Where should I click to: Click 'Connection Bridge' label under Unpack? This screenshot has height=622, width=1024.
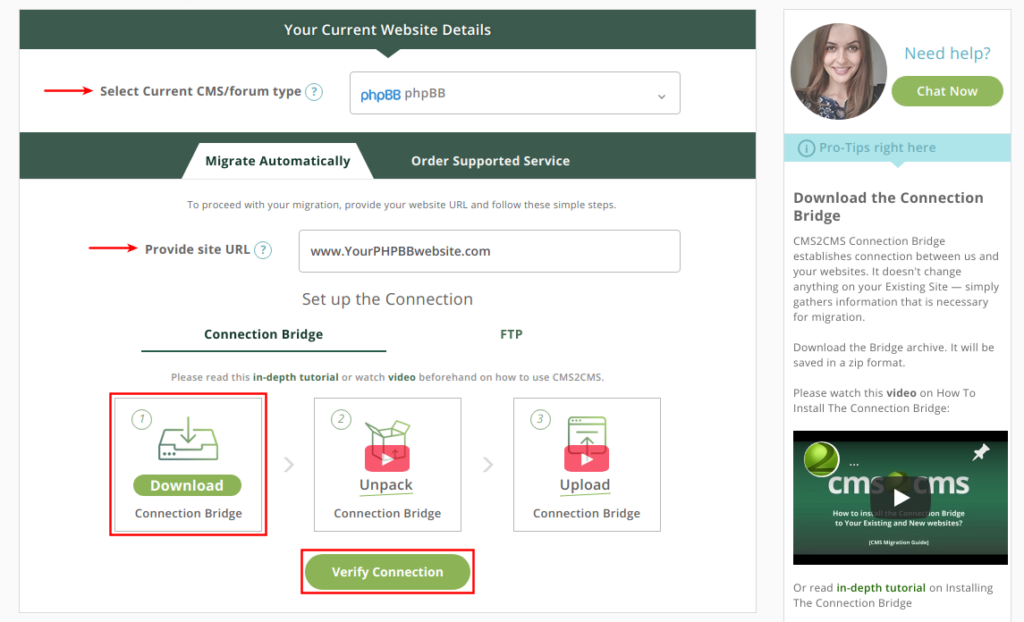coord(387,514)
